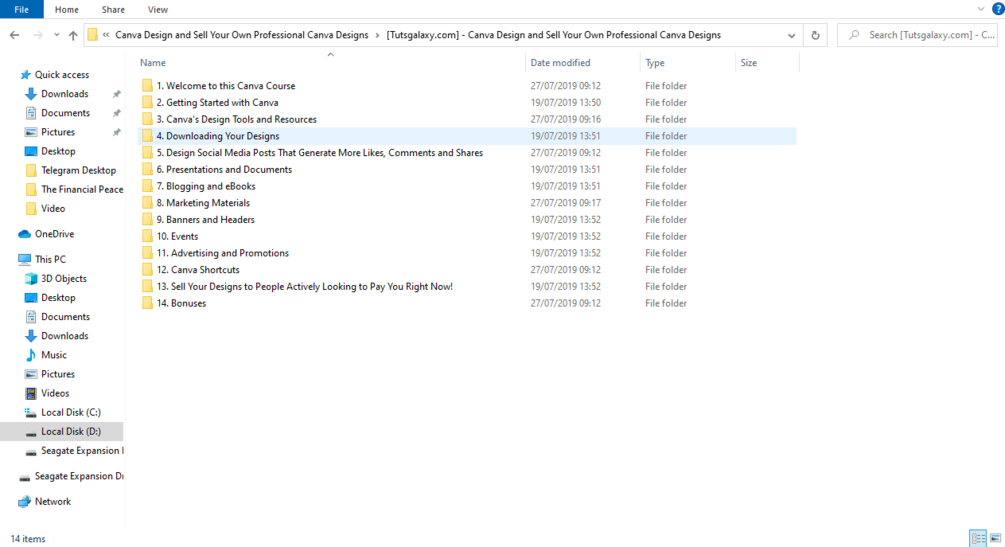Select Quick access in navigation pane
This screenshot has width=1005, height=547.
(x=62, y=75)
